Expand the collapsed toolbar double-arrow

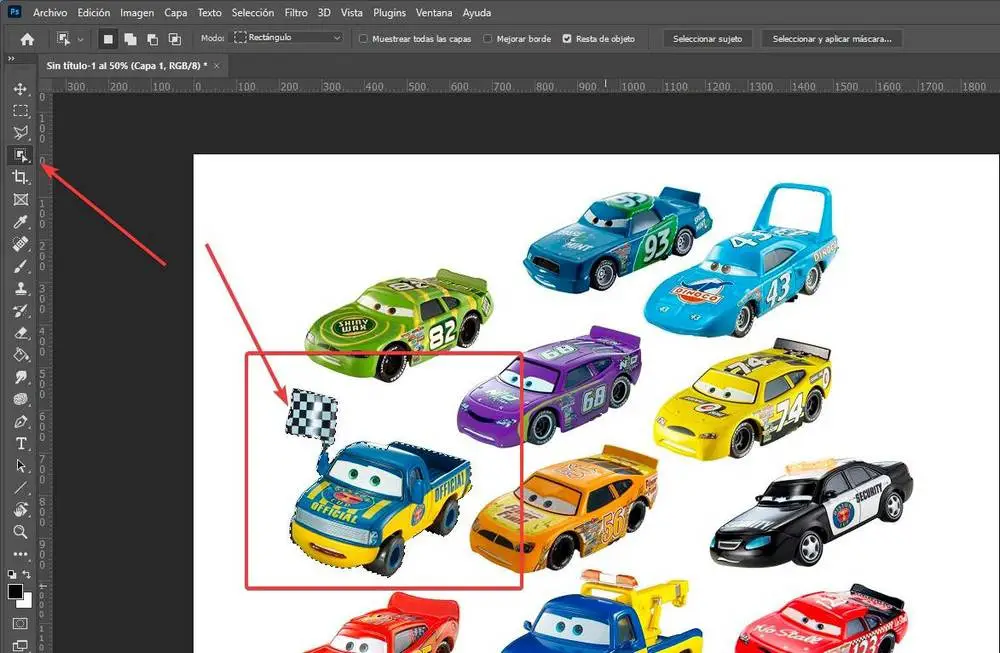(x=11, y=59)
